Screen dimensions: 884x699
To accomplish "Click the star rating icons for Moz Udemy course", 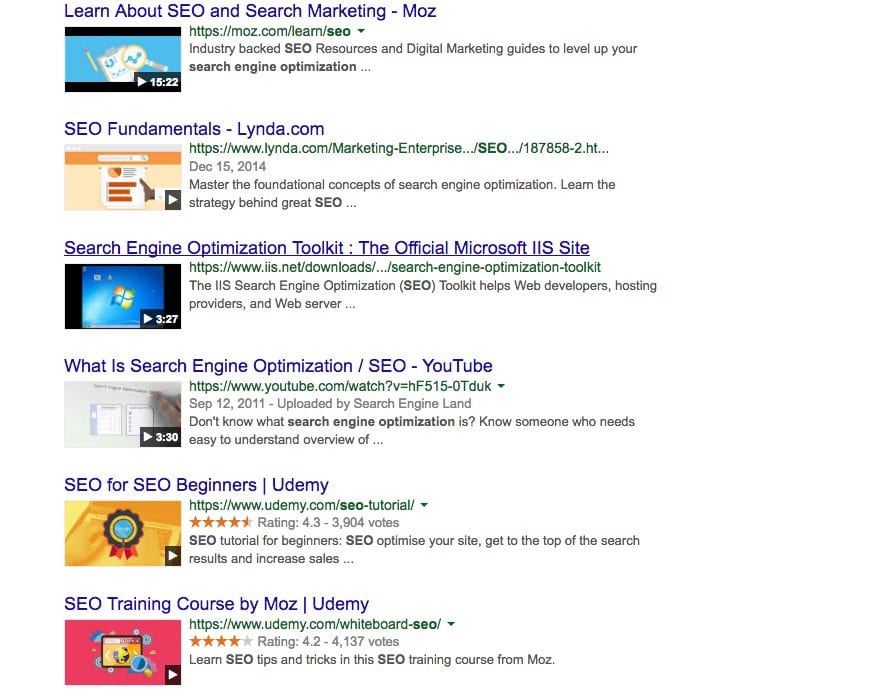I will [221, 641].
